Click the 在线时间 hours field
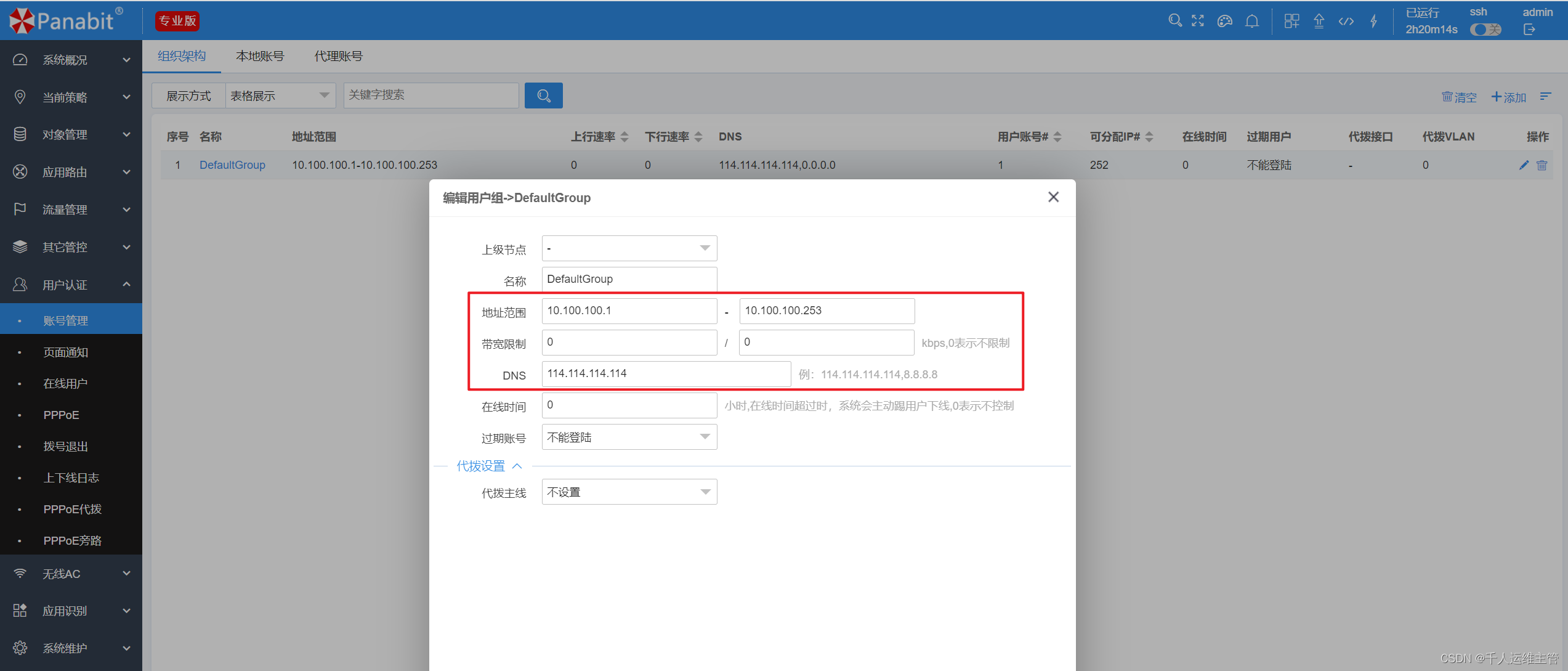 coord(629,405)
